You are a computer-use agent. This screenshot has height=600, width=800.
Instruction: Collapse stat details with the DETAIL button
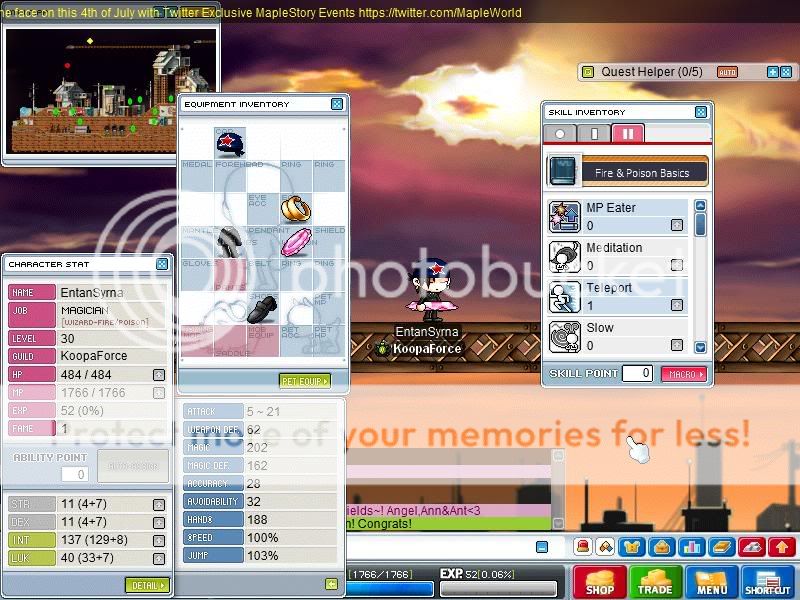(x=147, y=585)
